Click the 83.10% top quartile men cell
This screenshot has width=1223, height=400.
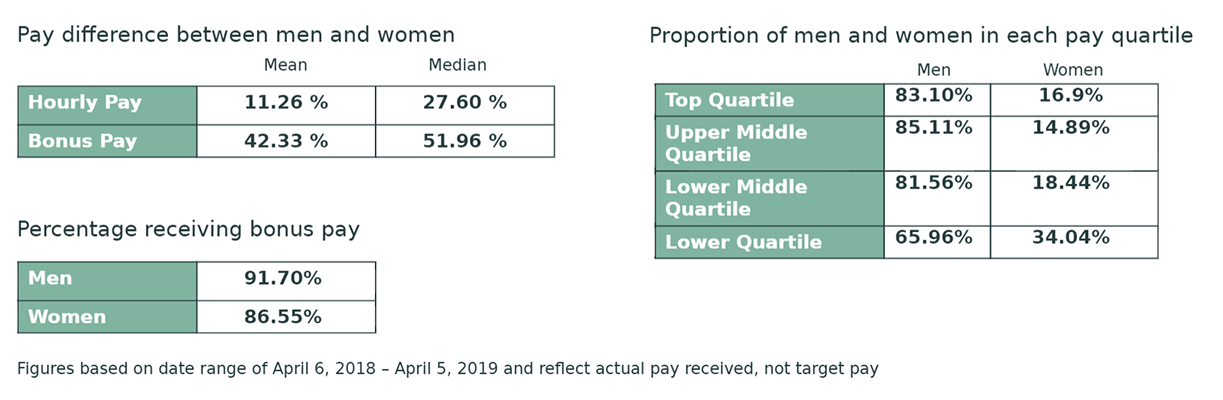click(935, 96)
